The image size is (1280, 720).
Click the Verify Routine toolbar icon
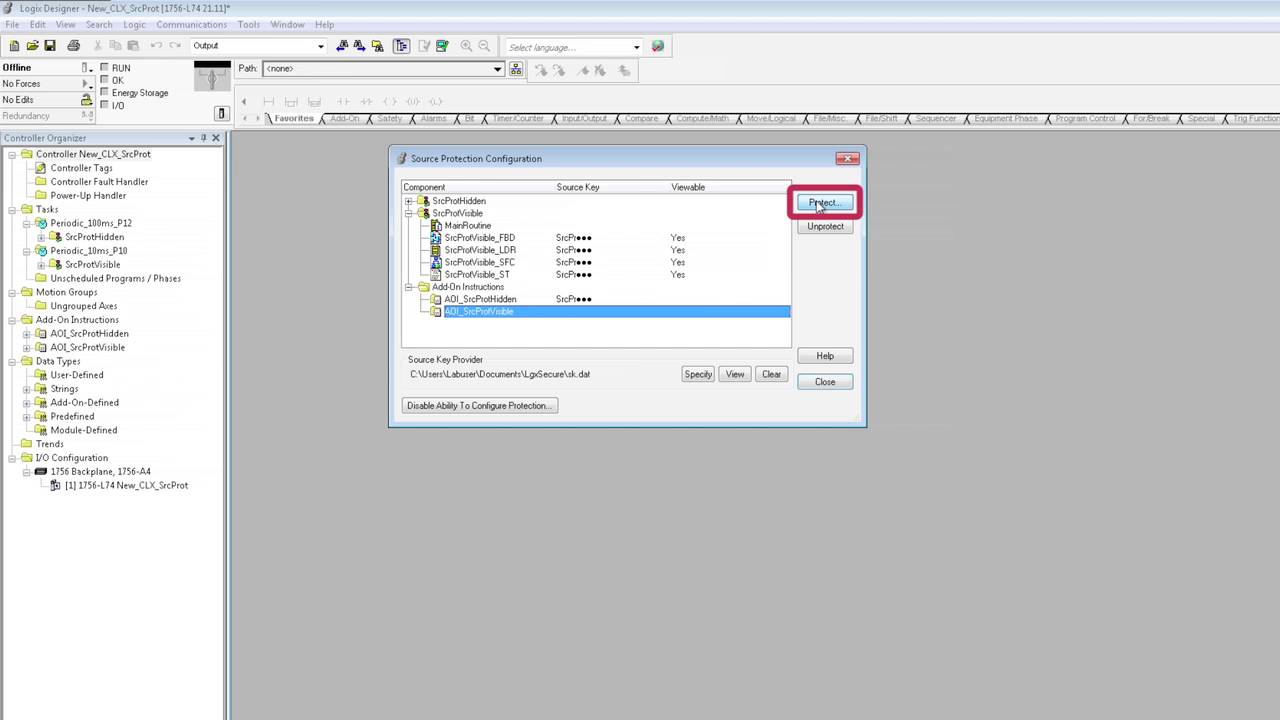click(424, 46)
